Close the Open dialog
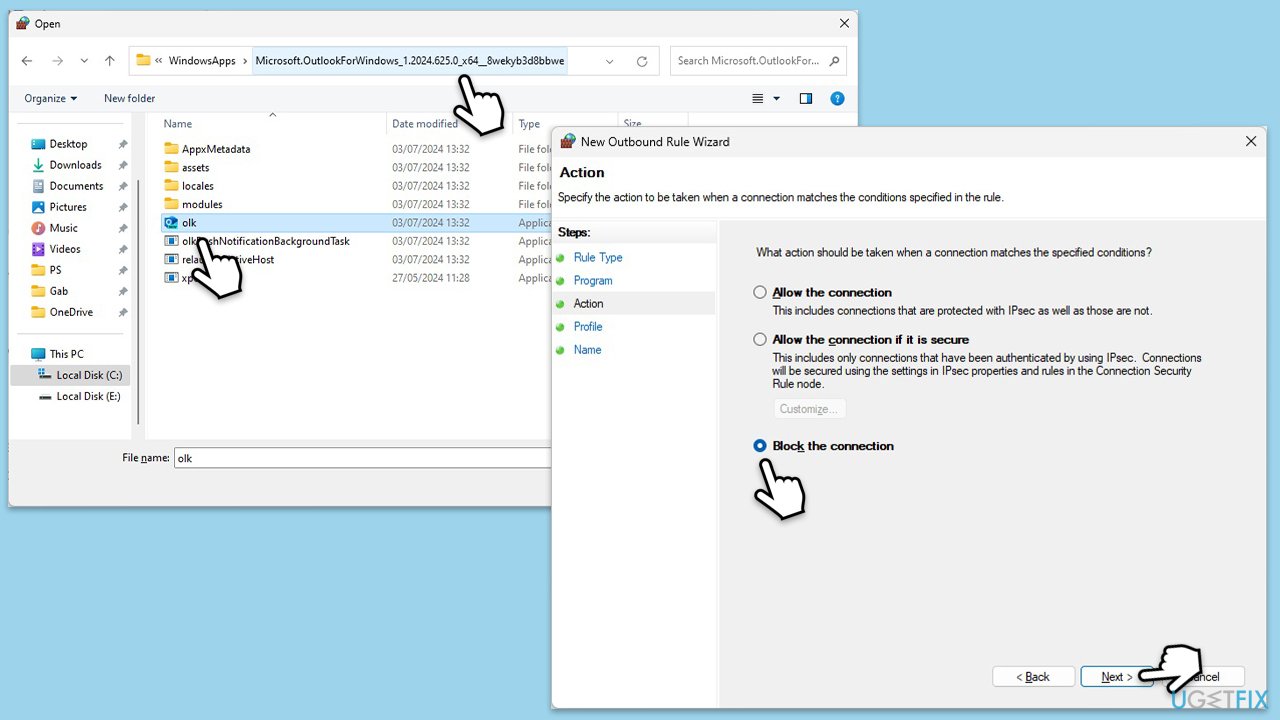 pyautogui.click(x=845, y=23)
